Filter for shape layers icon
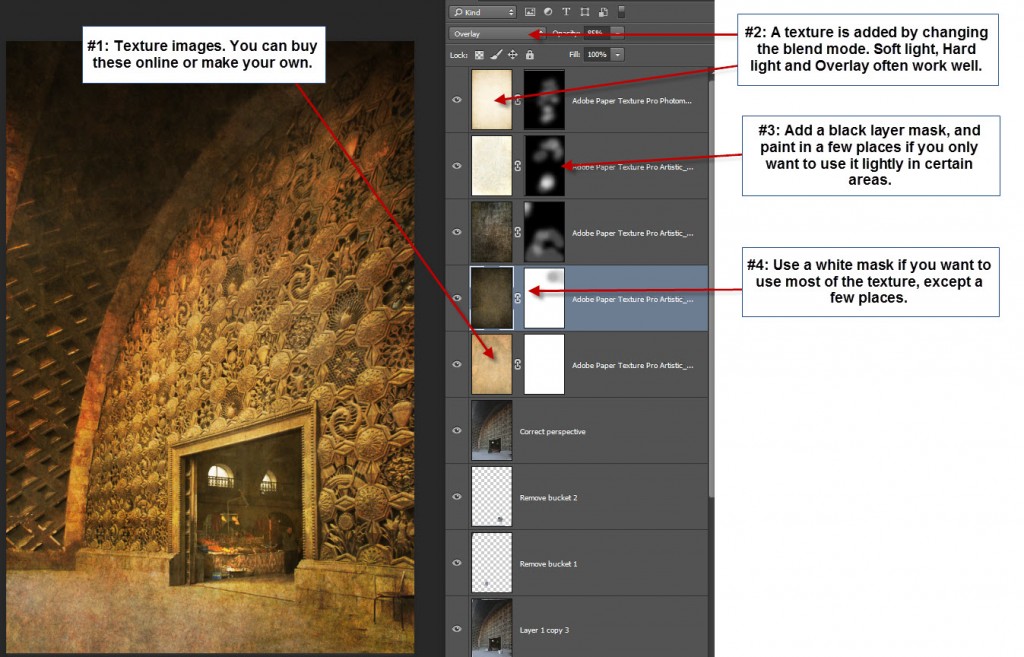Viewport: 1024px width, 657px height. click(x=584, y=12)
